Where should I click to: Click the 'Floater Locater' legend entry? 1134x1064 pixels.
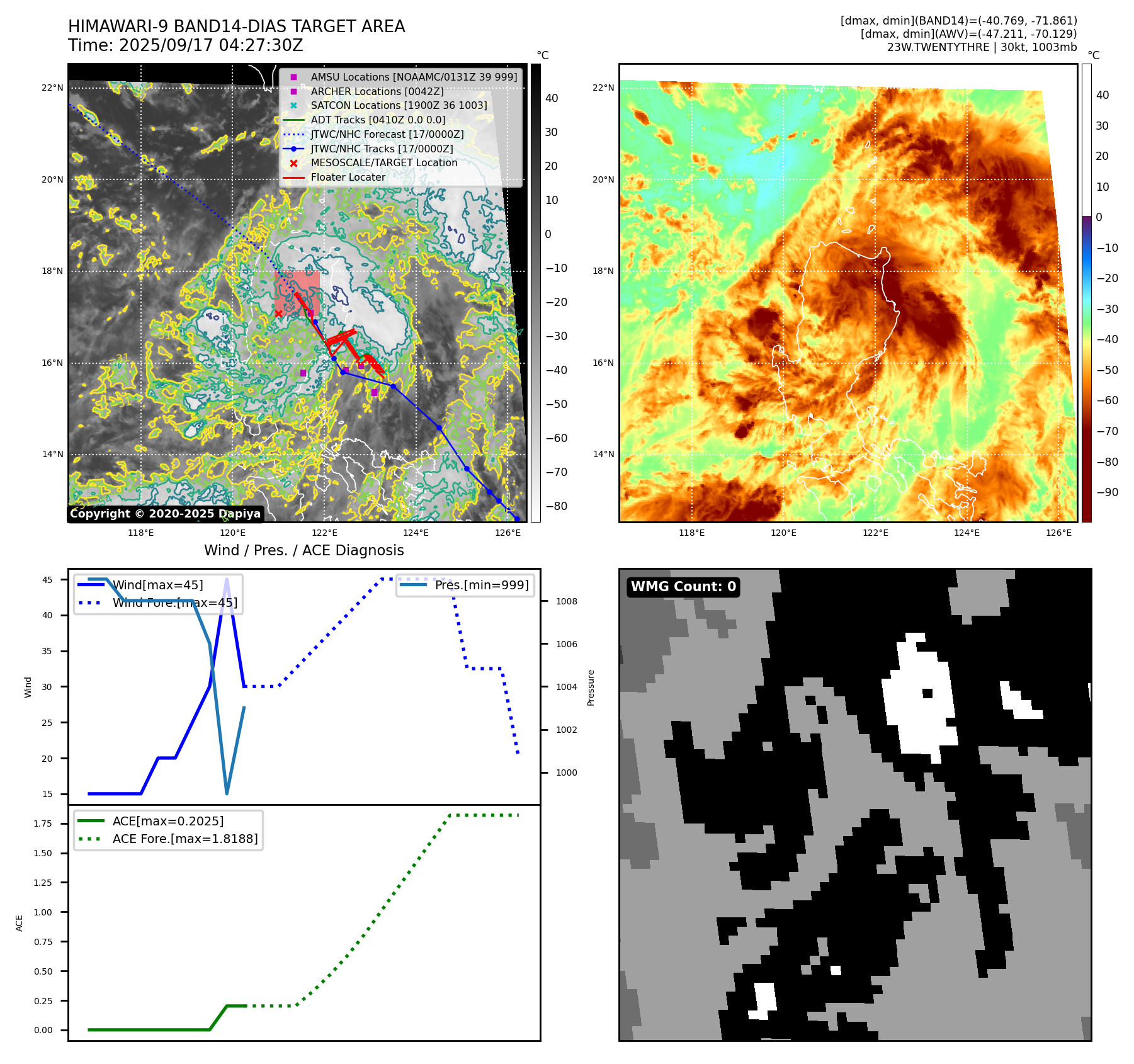point(334,177)
